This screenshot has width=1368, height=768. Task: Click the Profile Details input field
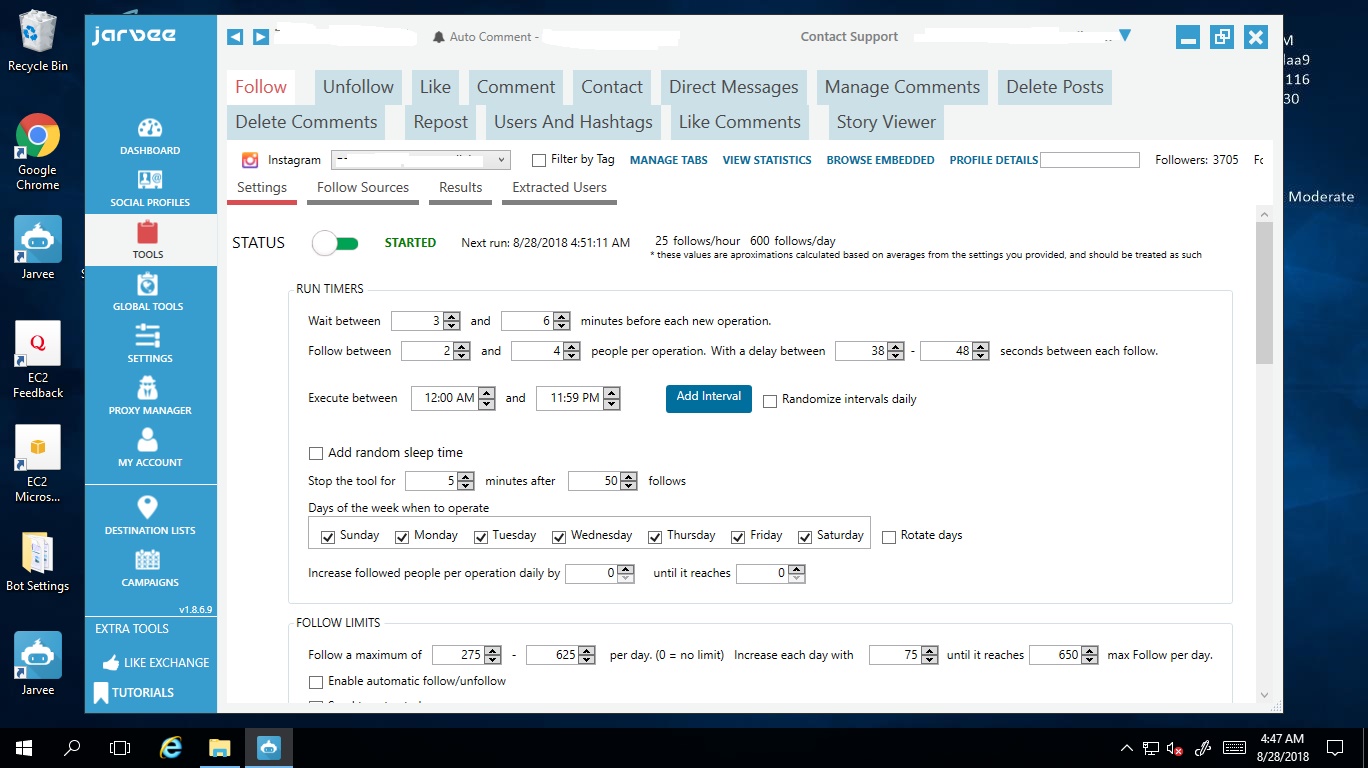[x=1090, y=160]
